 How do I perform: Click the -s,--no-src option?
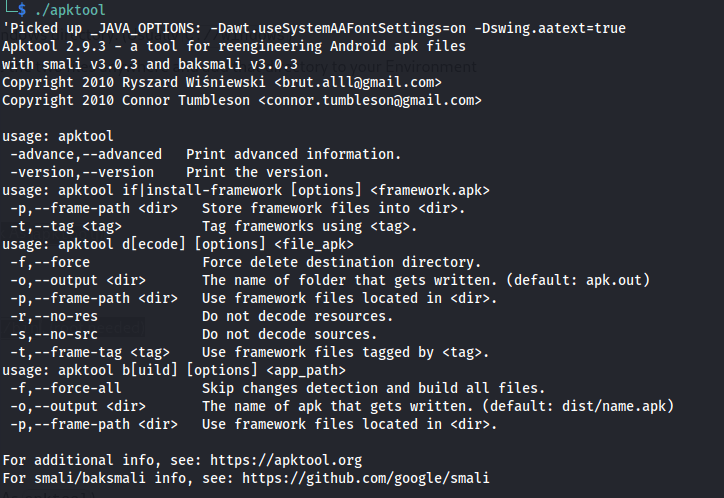pos(58,334)
